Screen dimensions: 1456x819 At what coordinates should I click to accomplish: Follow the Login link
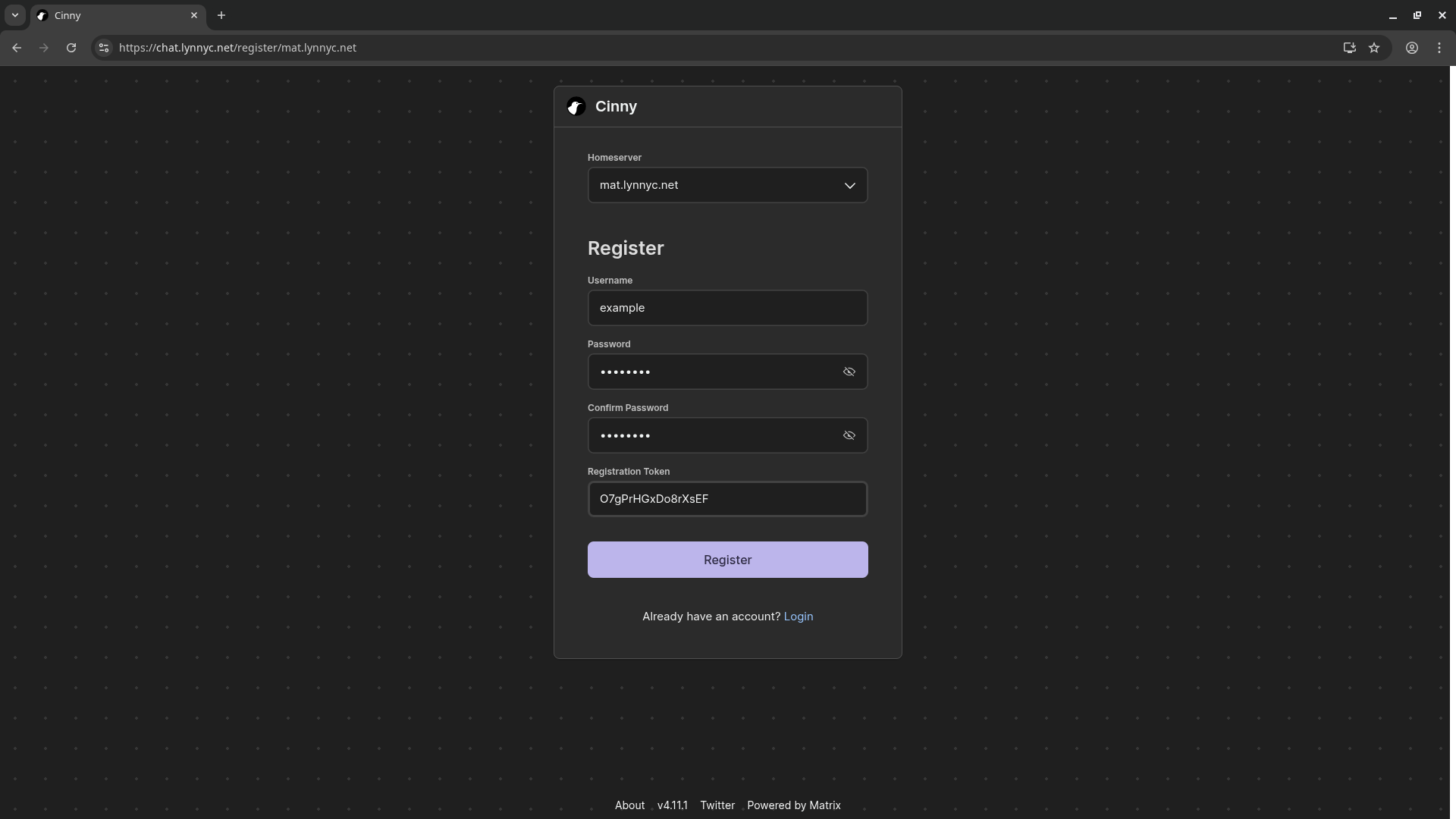(x=799, y=617)
